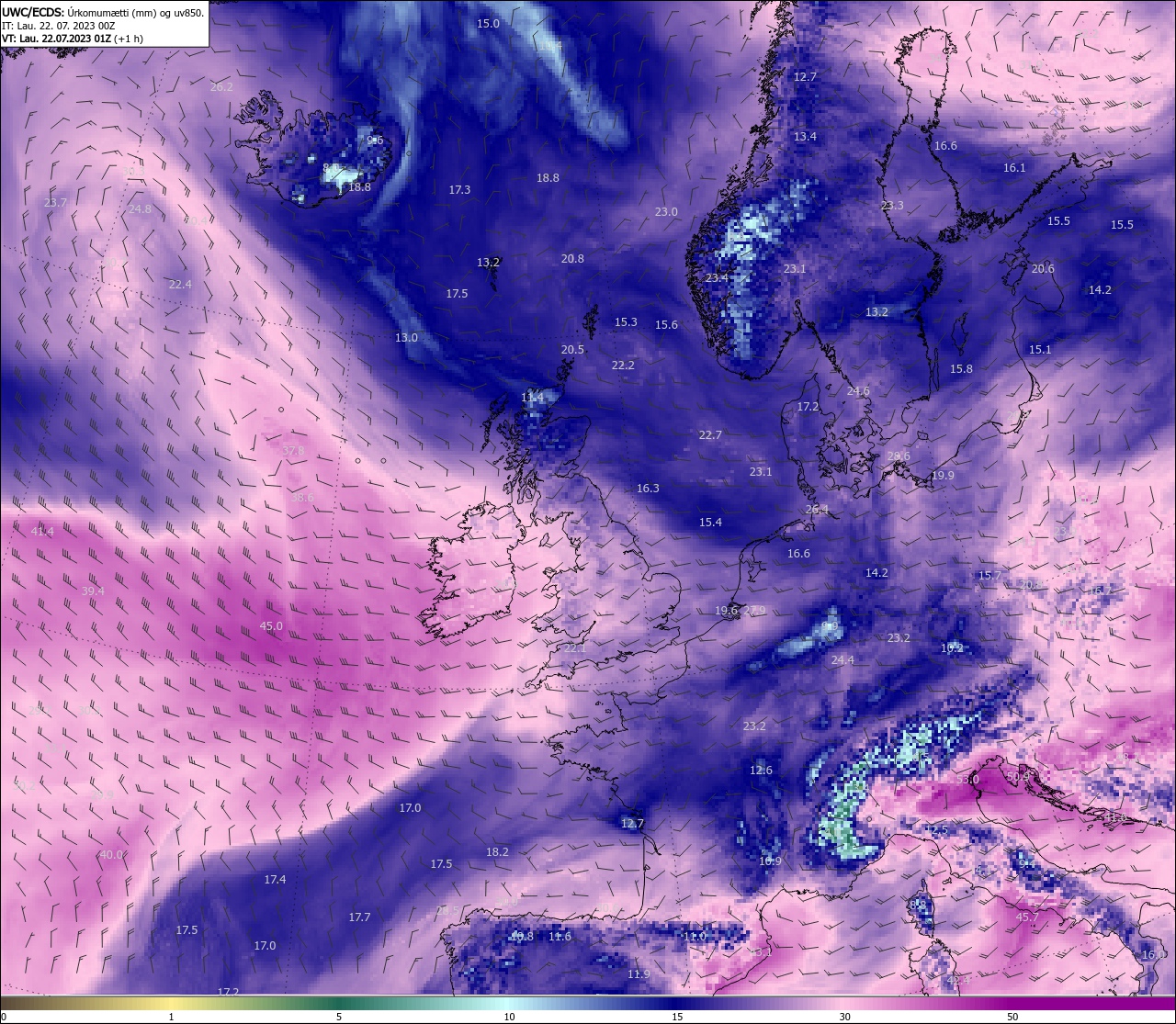This screenshot has width=1176, height=1024.
Task: Click the 22.4 value in the northwest Atlantic
Action: tap(180, 285)
